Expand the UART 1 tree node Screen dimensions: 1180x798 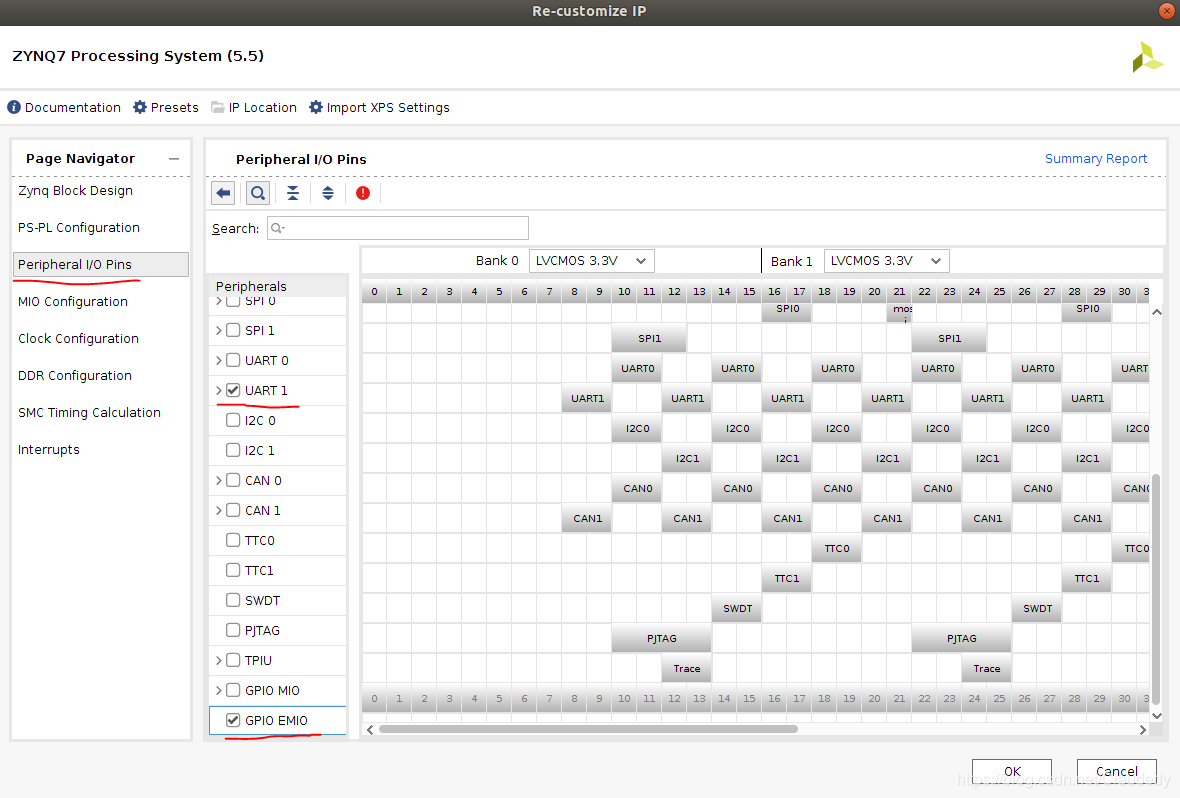pos(219,390)
